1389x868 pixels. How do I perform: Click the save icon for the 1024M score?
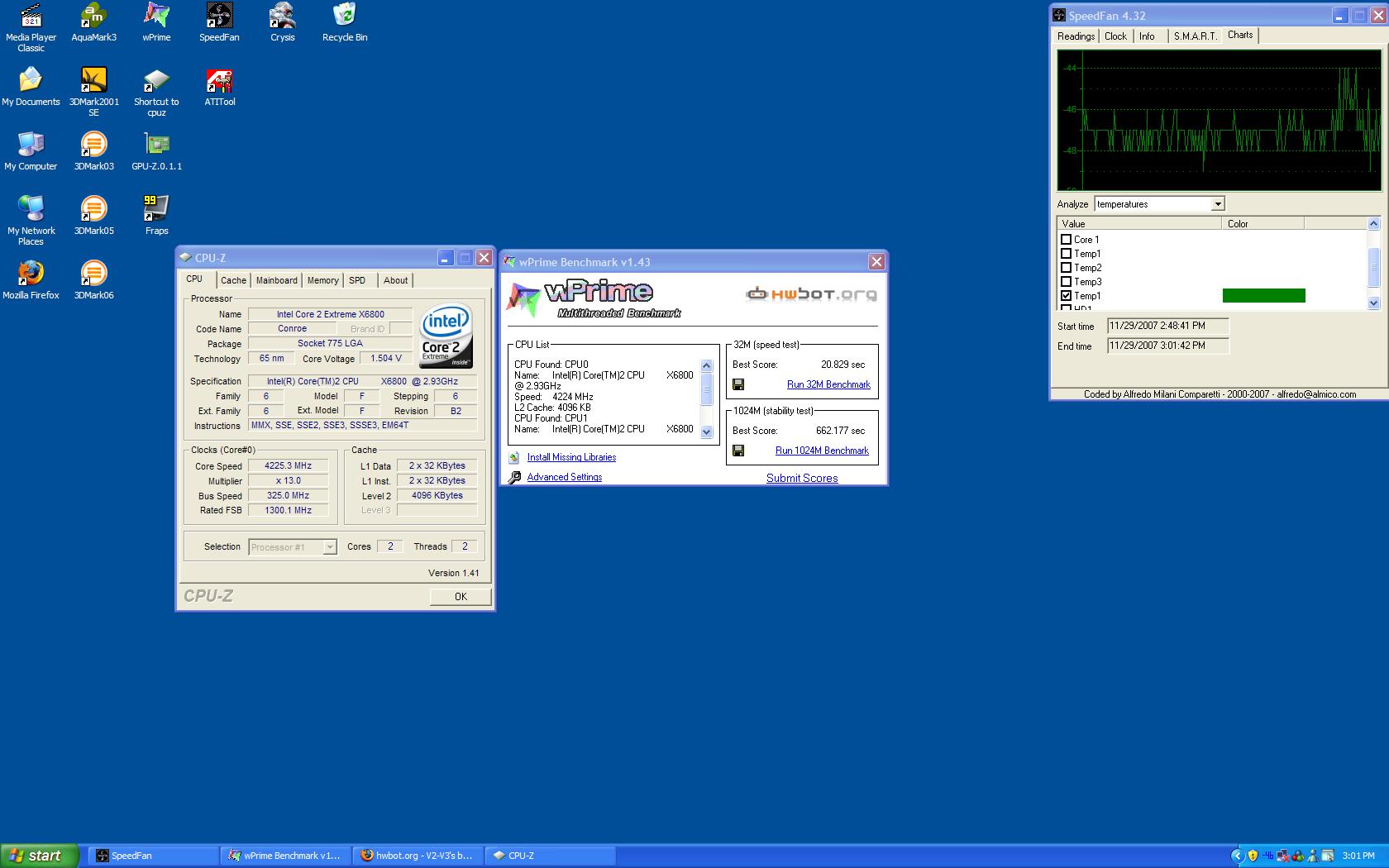(x=738, y=451)
